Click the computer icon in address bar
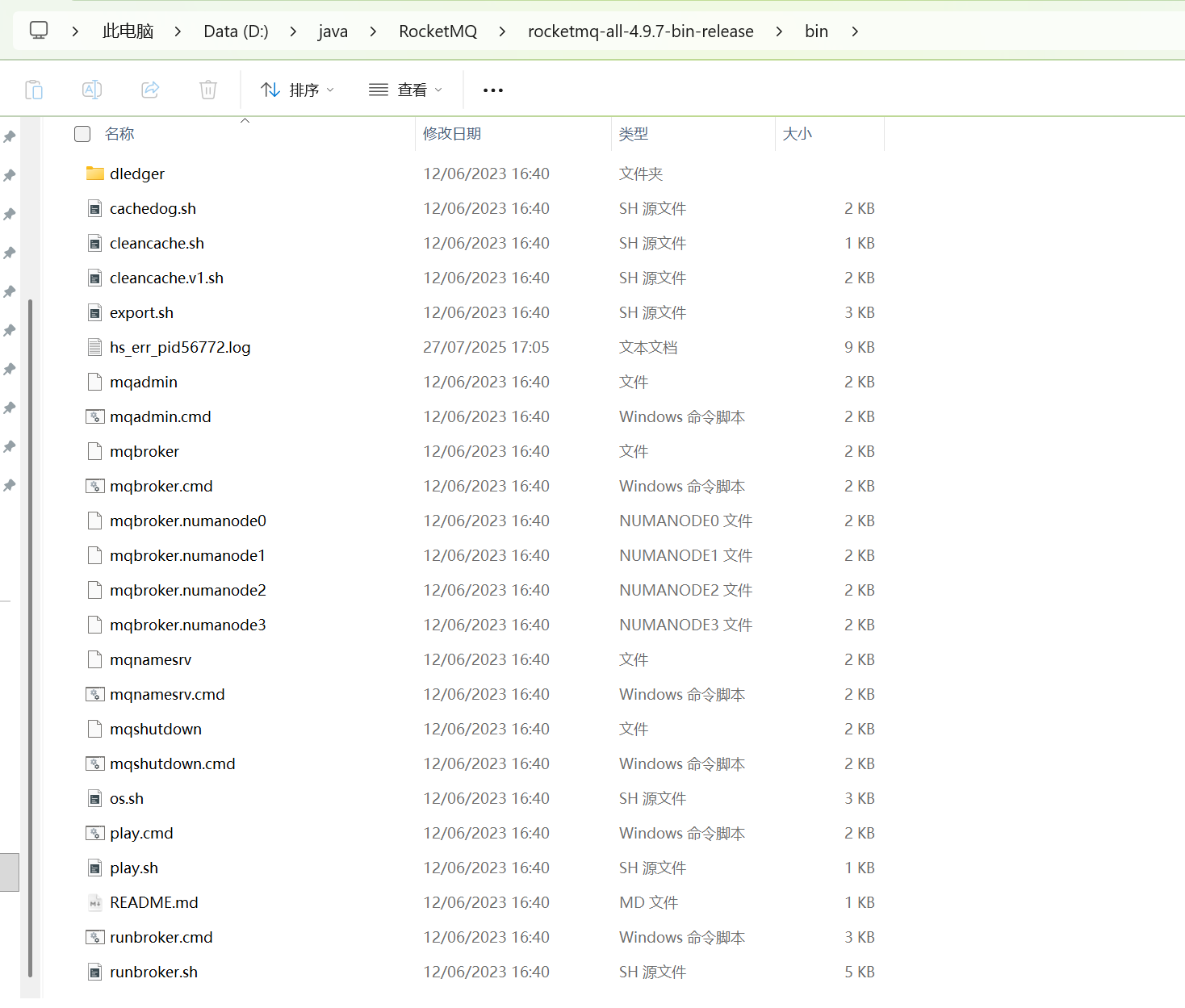The width and height of the screenshot is (1185, 1008). coord(39,31)
